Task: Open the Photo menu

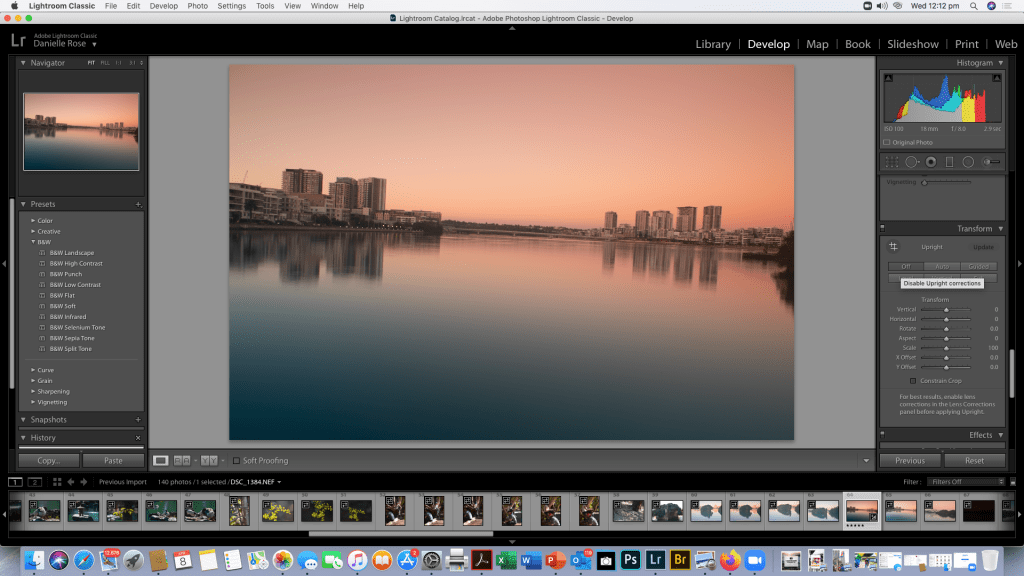Action: pos(198,6)
